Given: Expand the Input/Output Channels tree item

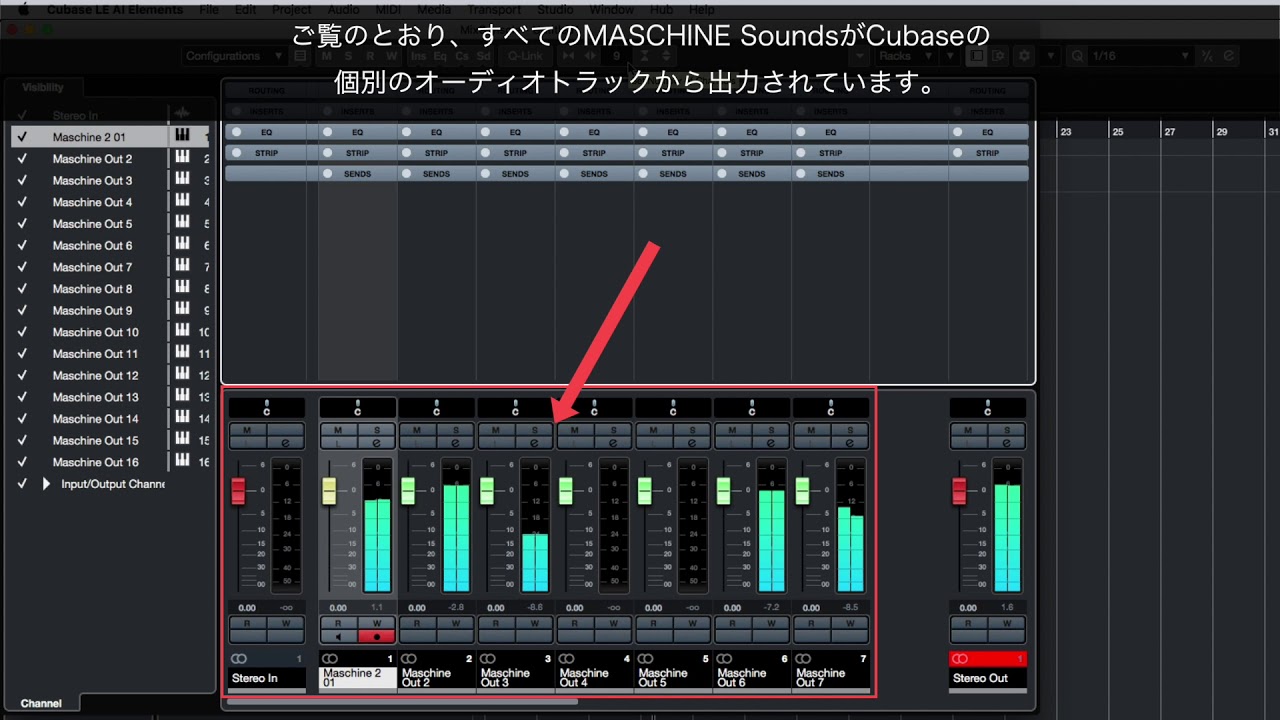Looking at the screenshot, I should click(x=46, y=484).
